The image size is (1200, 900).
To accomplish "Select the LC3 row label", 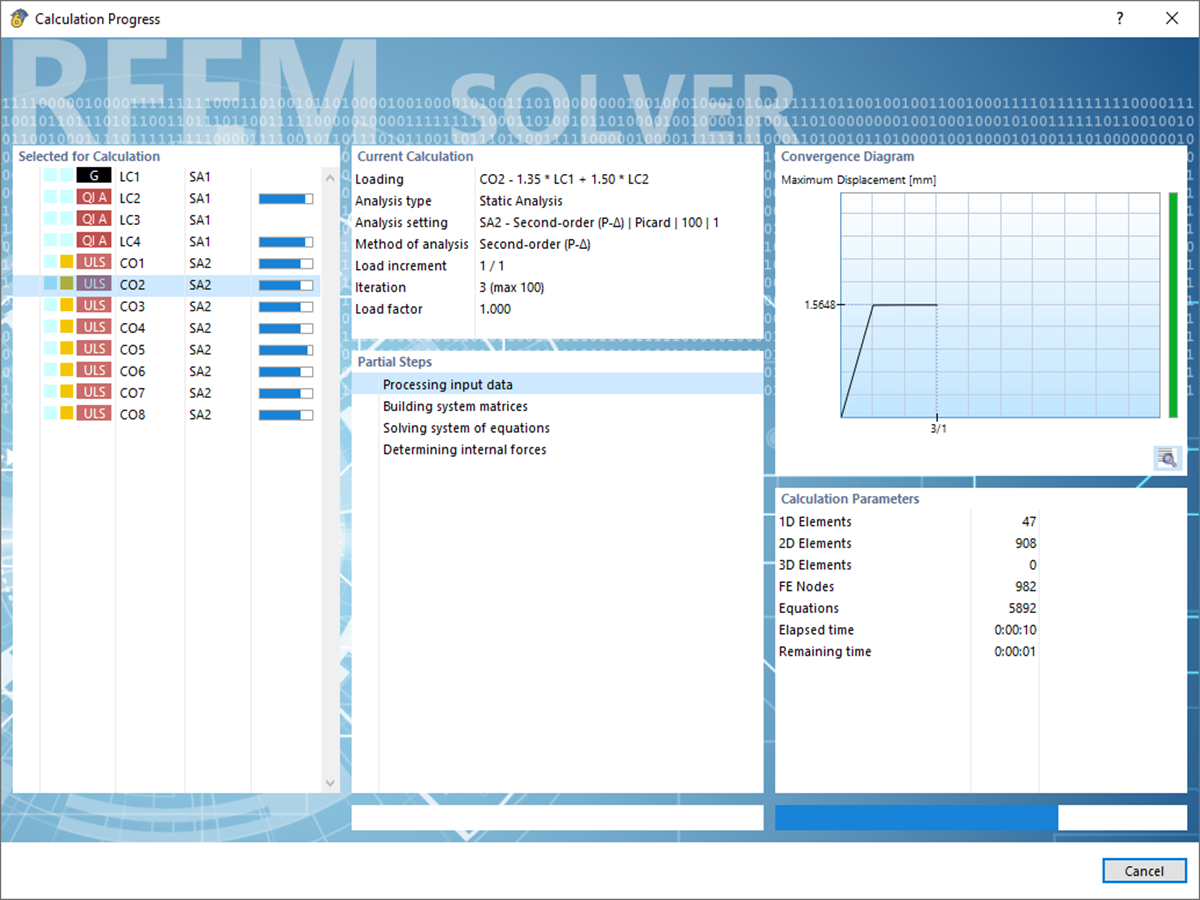I will pos(130,219).
